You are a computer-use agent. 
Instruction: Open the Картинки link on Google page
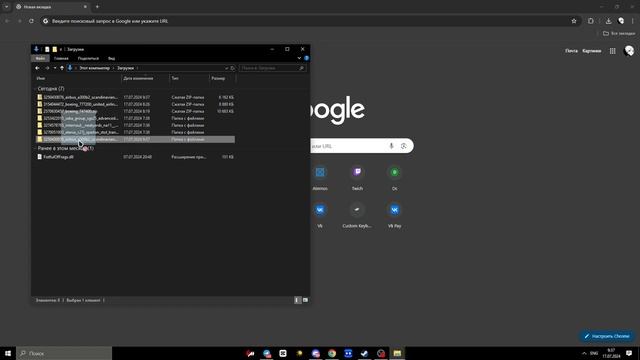coord(592,51)
